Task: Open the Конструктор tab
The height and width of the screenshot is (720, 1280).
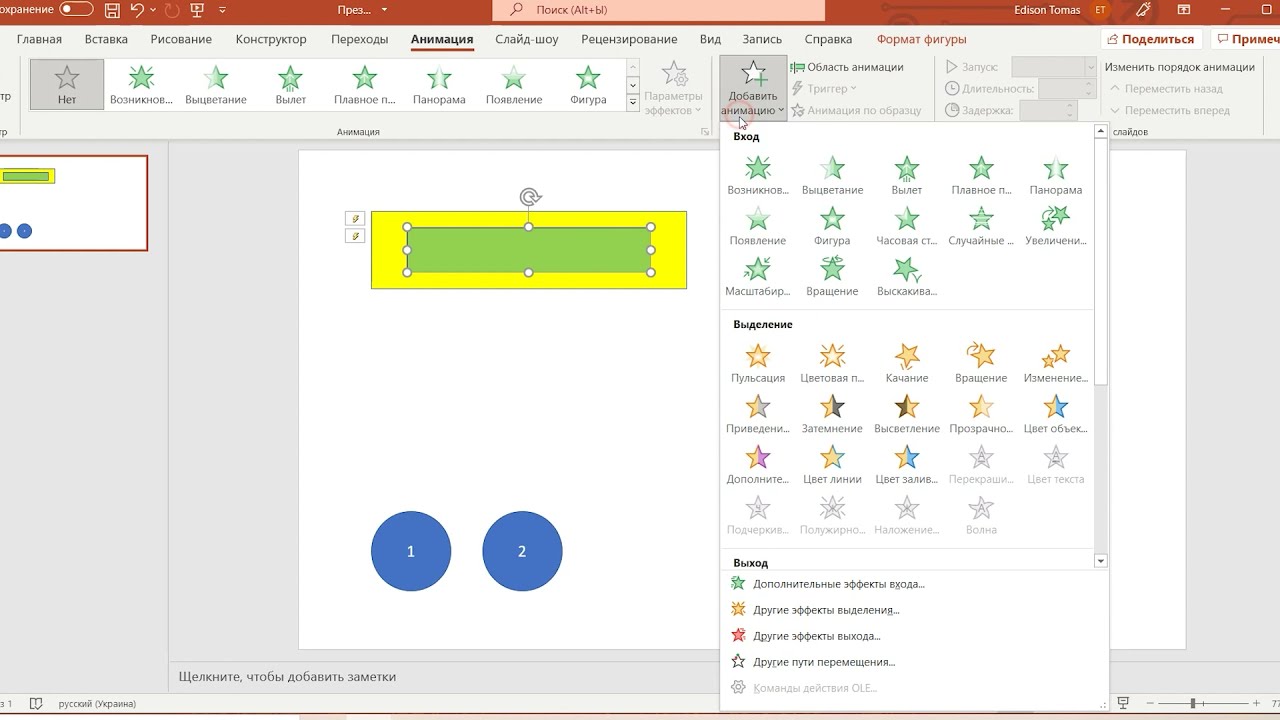Action: 271,39
